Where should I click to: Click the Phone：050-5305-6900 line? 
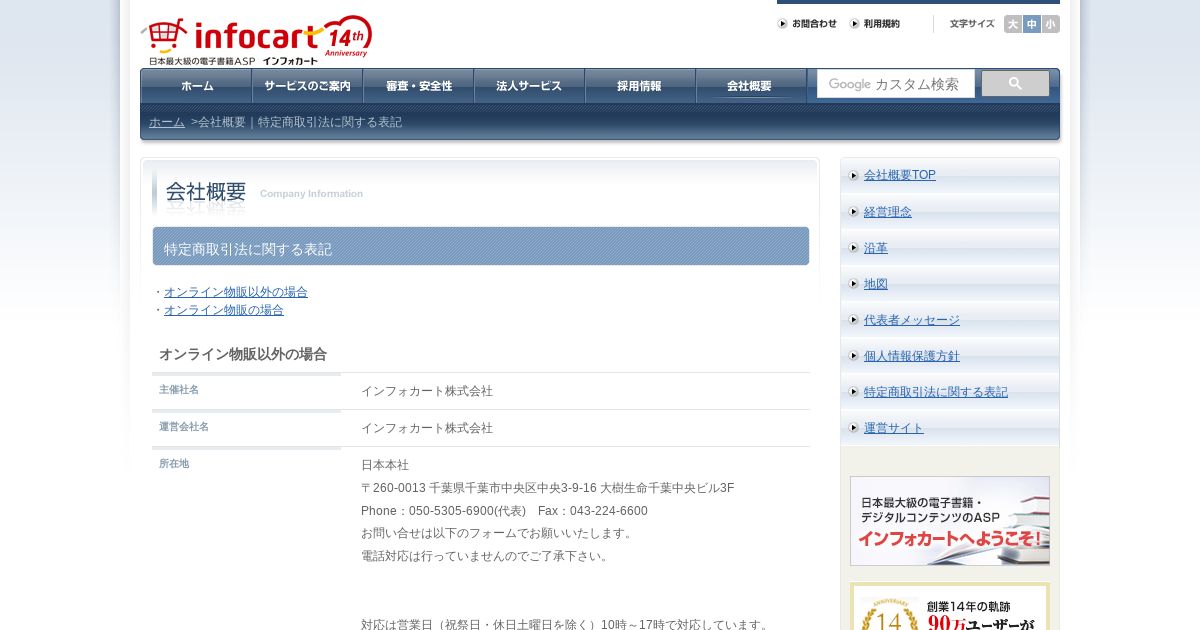click(x=504, y=511)
